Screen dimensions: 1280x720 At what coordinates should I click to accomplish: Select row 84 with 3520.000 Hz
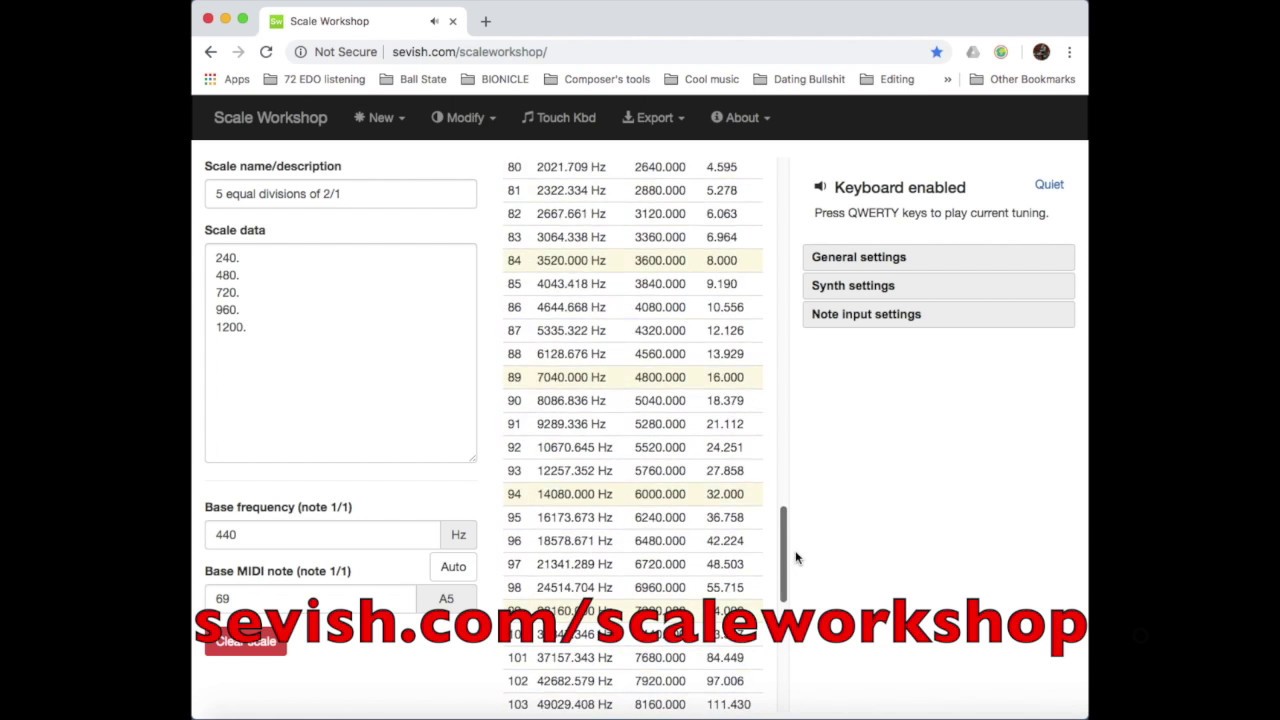[632, 260]
